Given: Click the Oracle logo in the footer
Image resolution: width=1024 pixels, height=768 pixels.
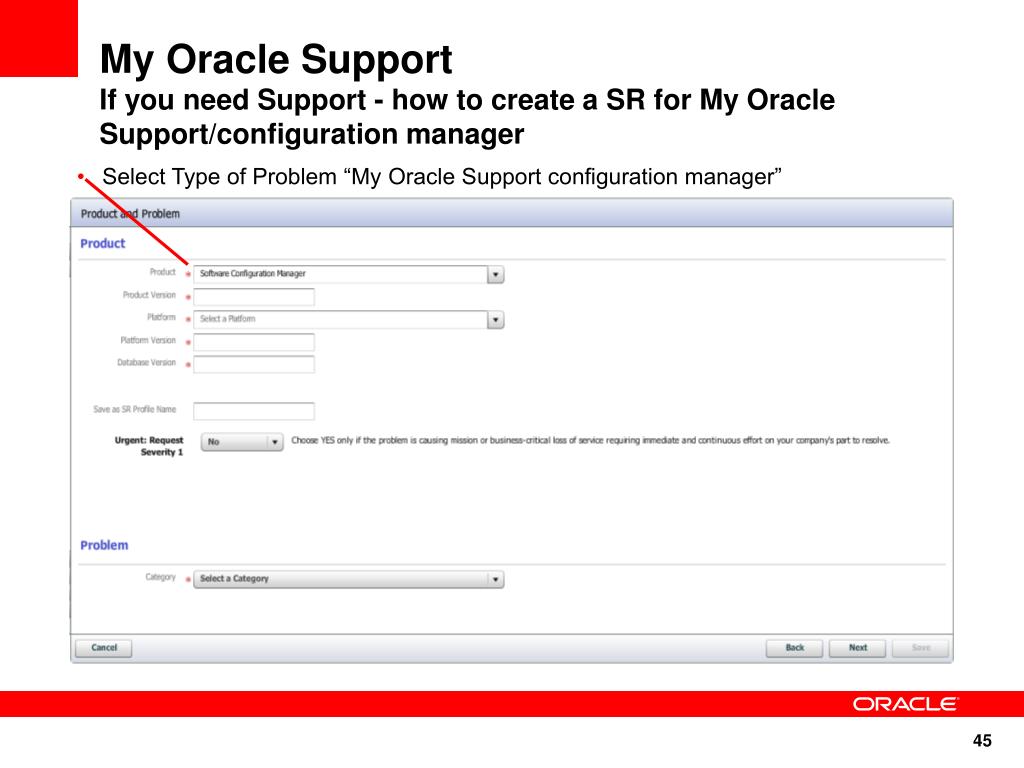Looking at the screenshot, I should [x=905, y=704].
